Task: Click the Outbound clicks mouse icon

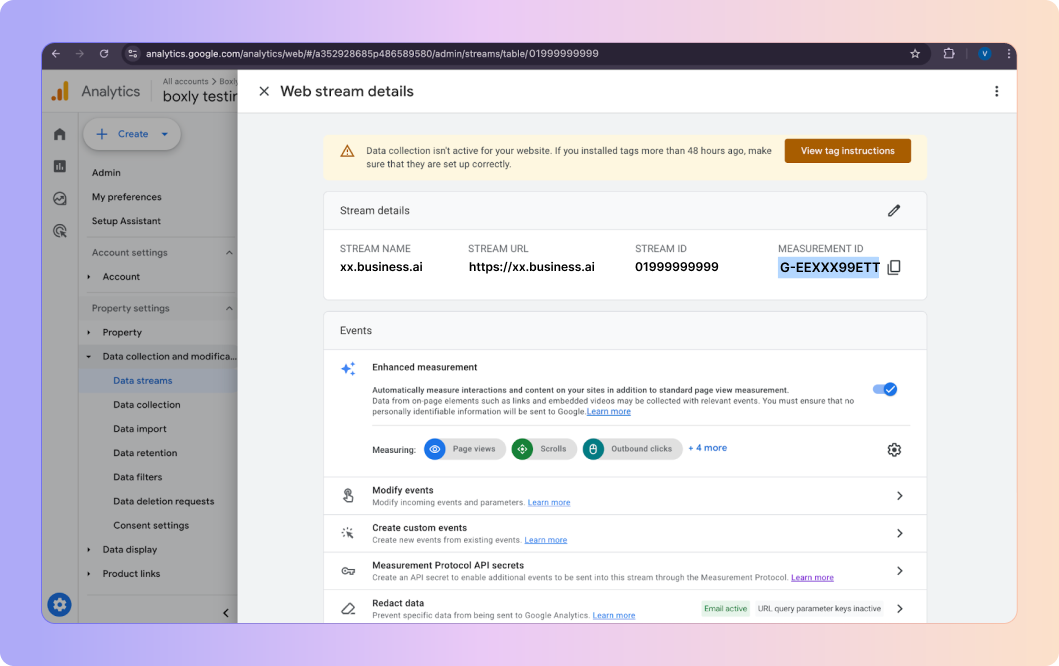Action: coord(593,449)
